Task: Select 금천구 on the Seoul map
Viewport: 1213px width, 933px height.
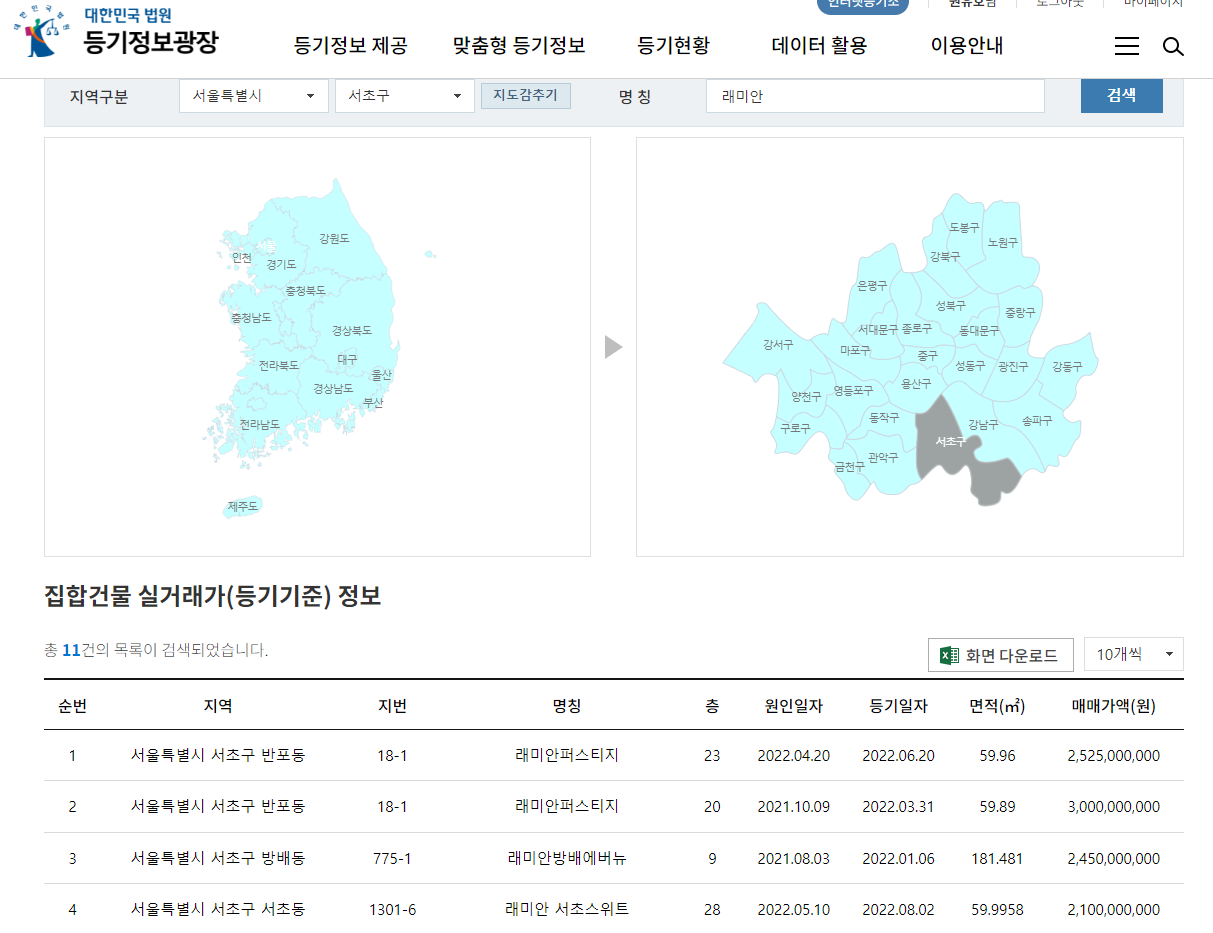Action: 849,467
